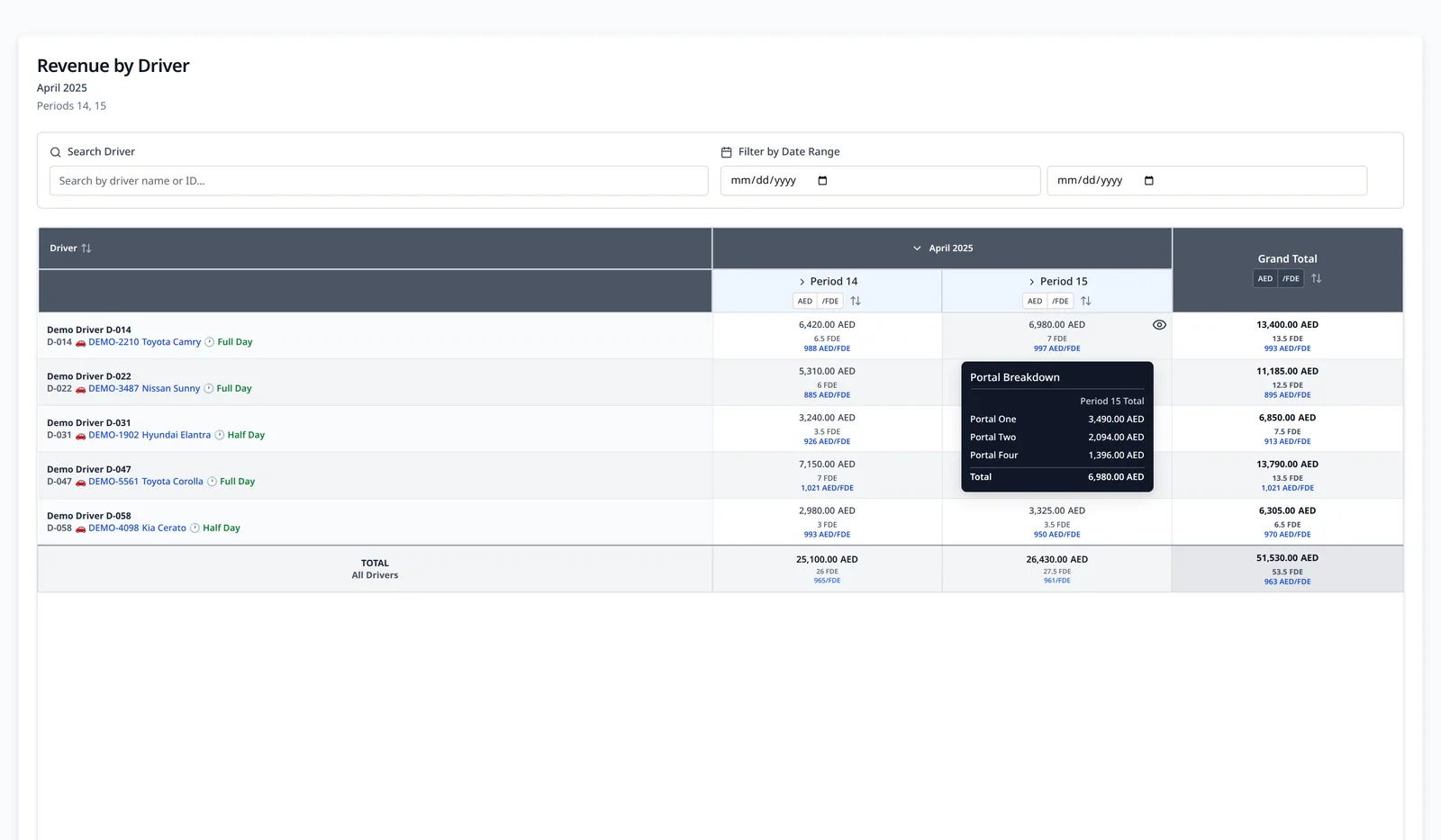Screen dimensions: 1441x840
Task: Expand the Period 15 column chevron
Action: (1032, 282)
